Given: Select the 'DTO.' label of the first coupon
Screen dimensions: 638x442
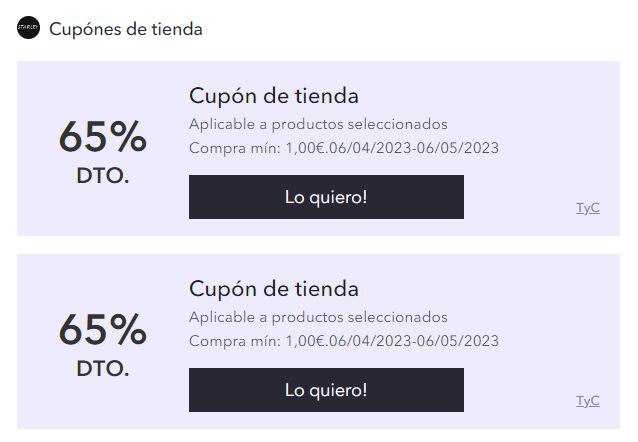Looking at the screenshot, I should pyautogui.click(x=103, y=176).
